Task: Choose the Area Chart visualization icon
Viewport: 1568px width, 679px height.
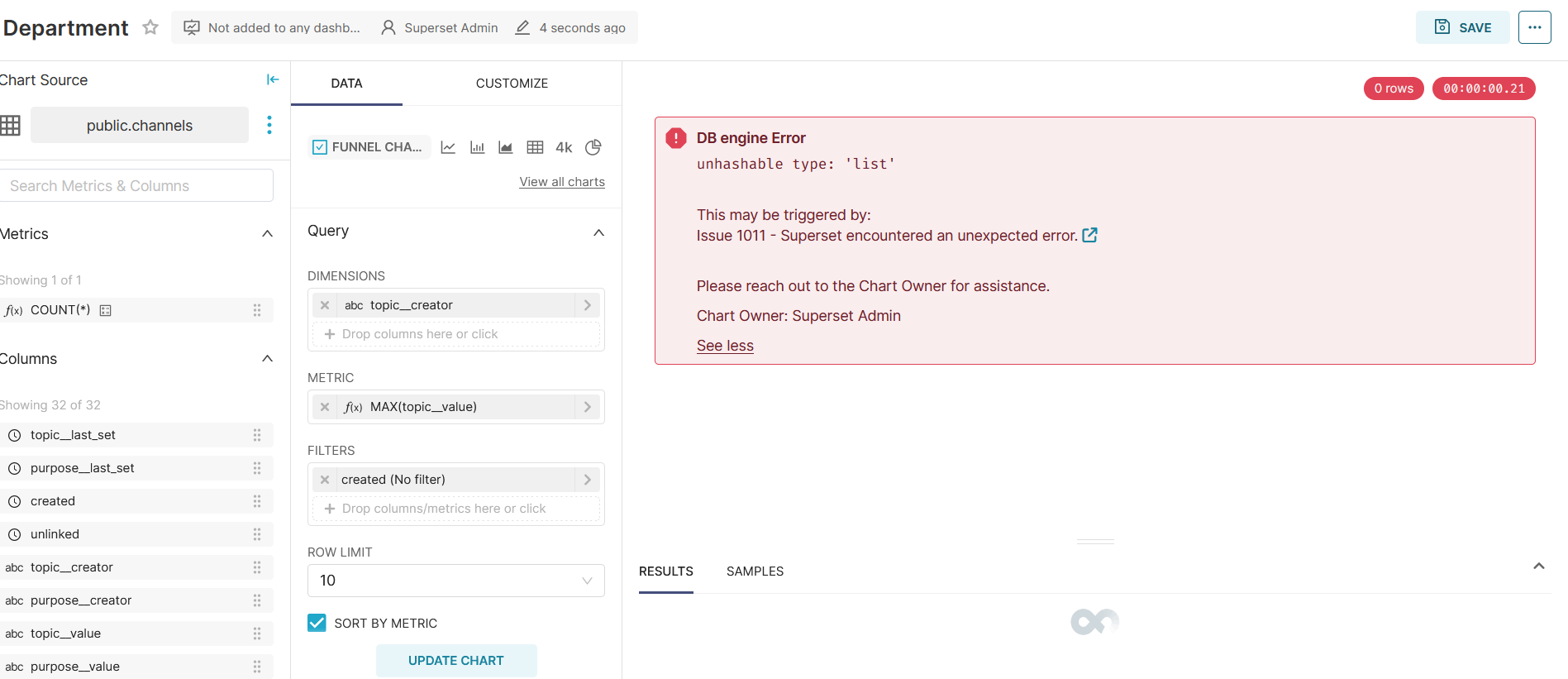Action: coord(505,146)
